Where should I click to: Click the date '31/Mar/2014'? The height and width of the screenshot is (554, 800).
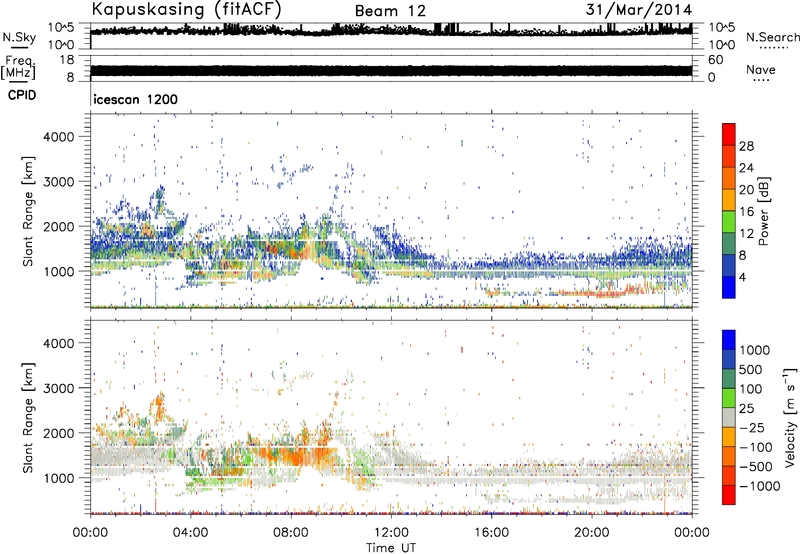coord(639,9)
